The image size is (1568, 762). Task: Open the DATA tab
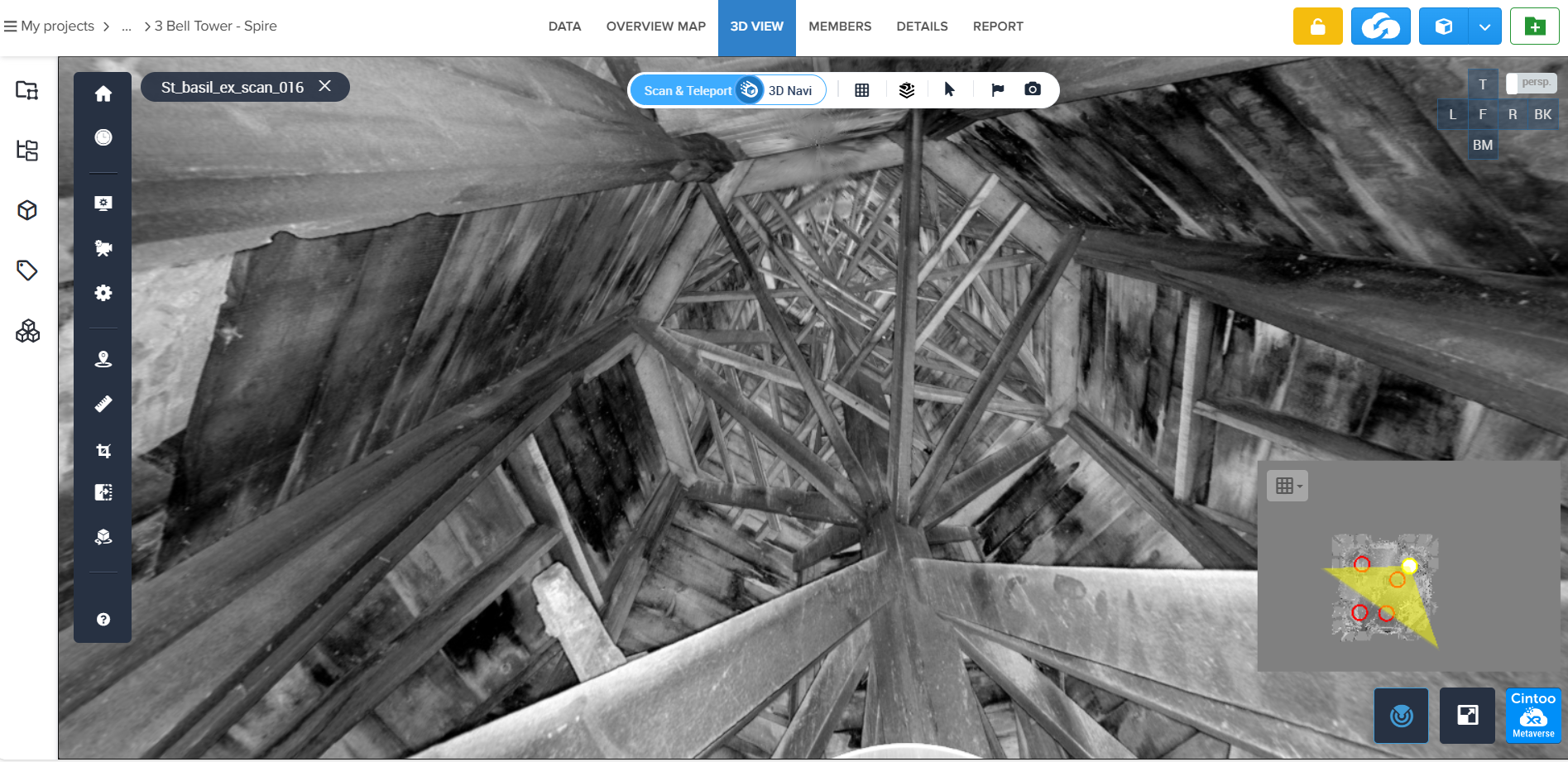564,26
